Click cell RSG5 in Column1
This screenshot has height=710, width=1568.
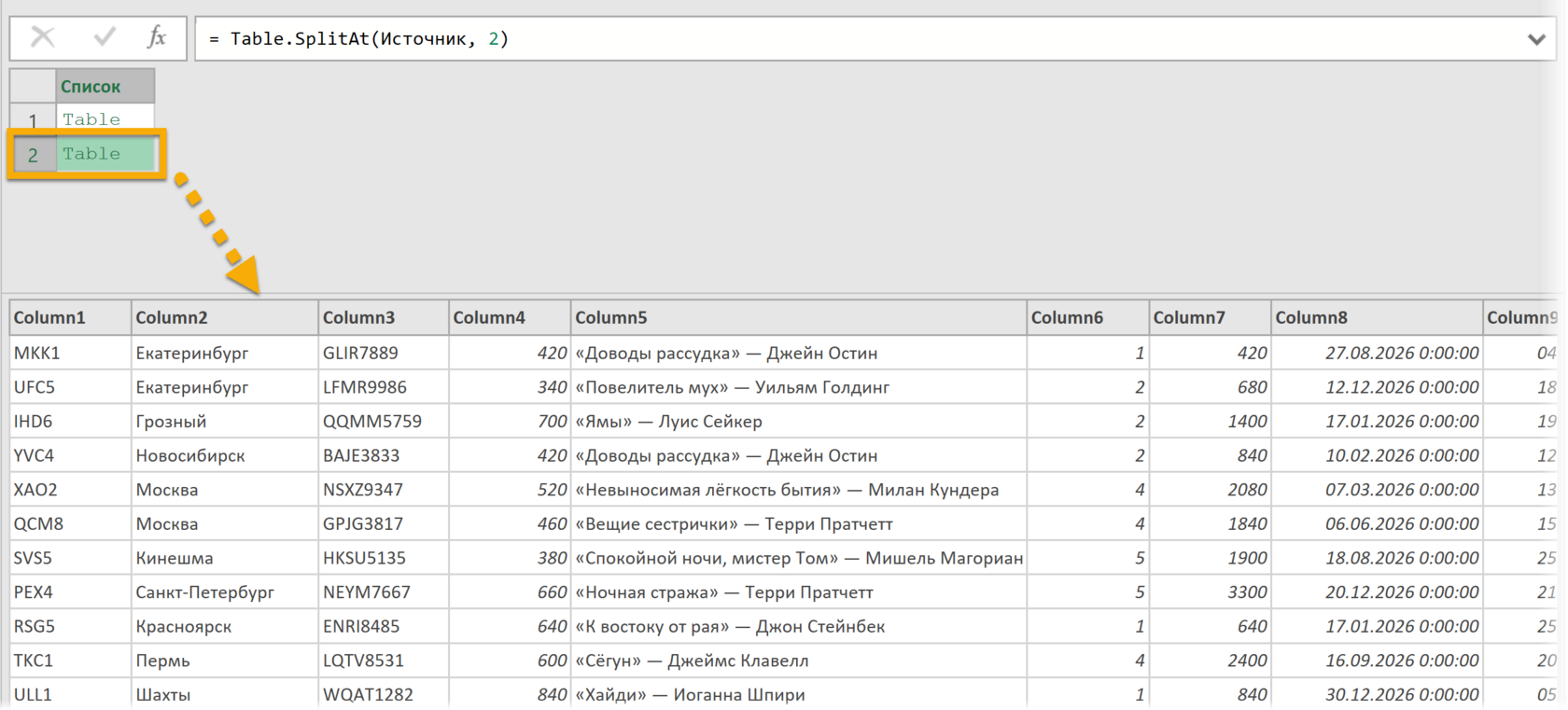[70, 627]
